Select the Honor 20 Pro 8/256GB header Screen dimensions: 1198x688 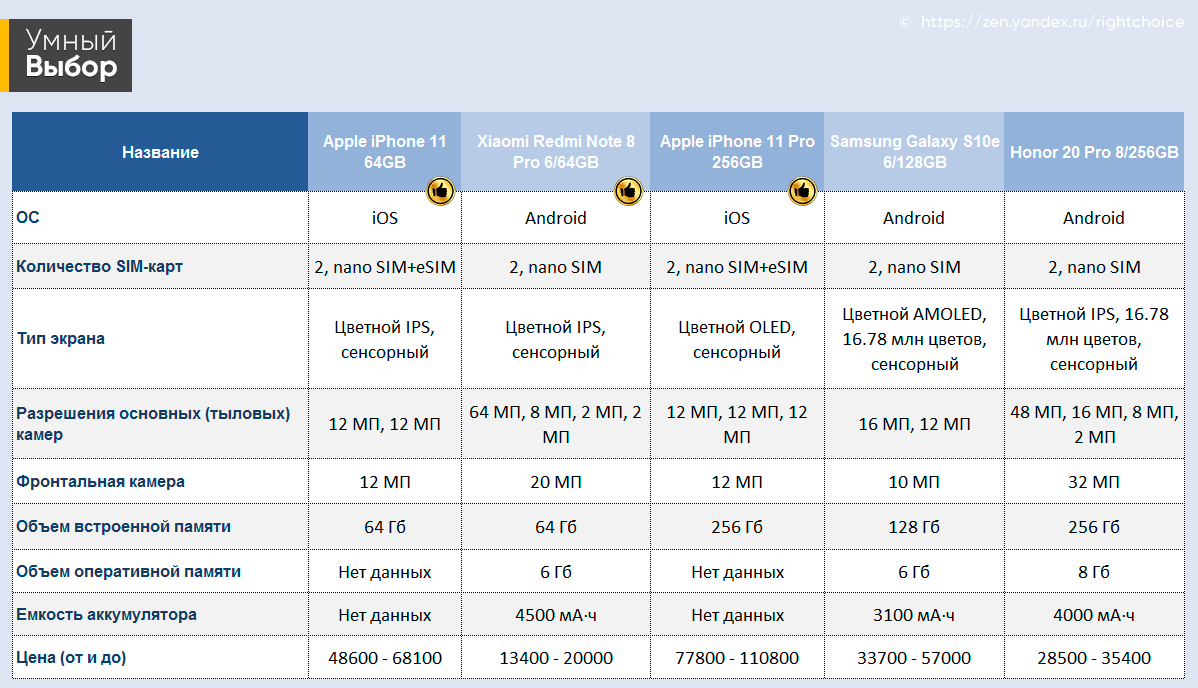click(1094, 152)
